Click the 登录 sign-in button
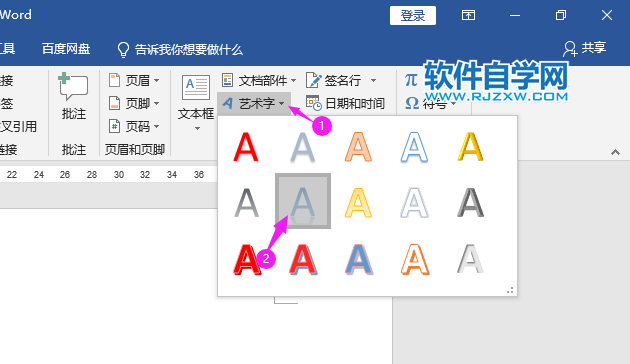Viewport: 630px width, 364px height. point(413,16)
